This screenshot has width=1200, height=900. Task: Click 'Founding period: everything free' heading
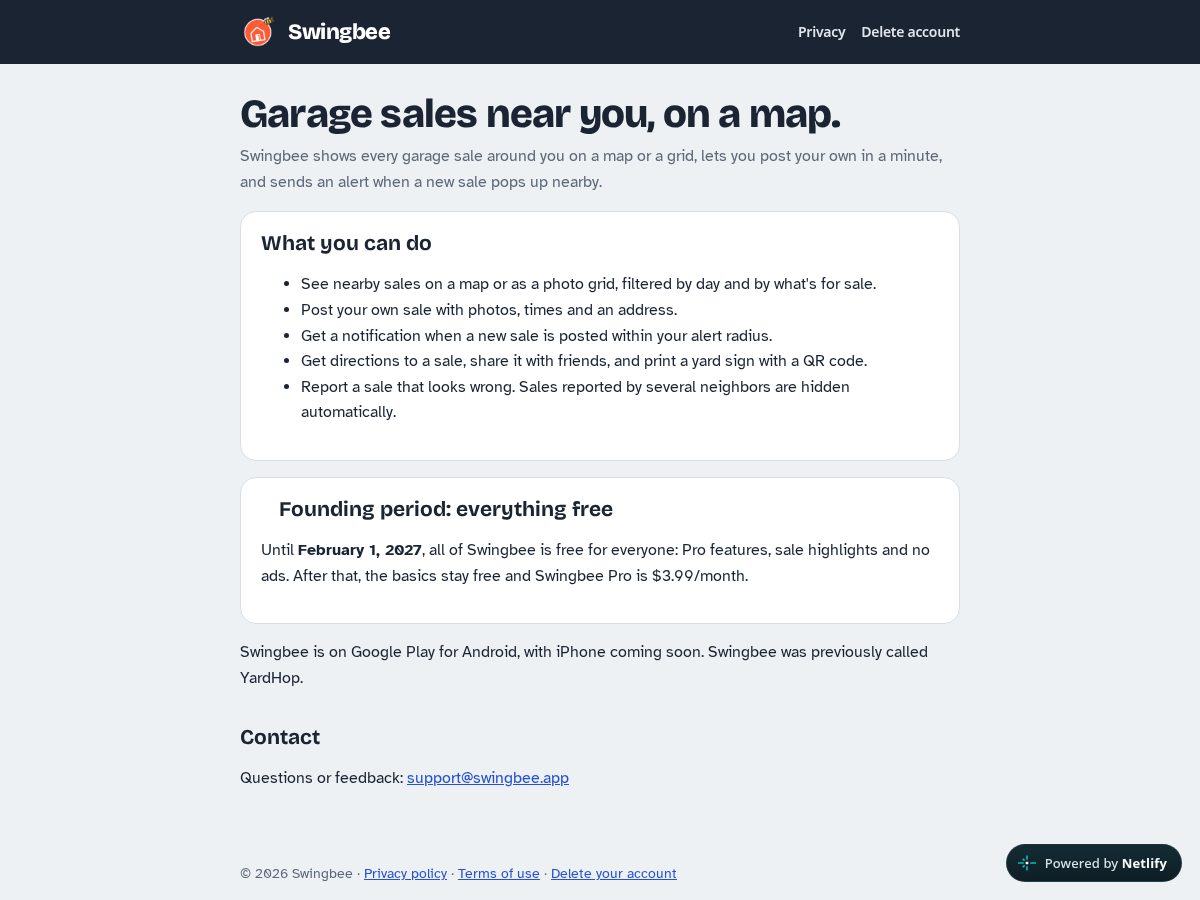pyautogui.click(x=446, y=509)
